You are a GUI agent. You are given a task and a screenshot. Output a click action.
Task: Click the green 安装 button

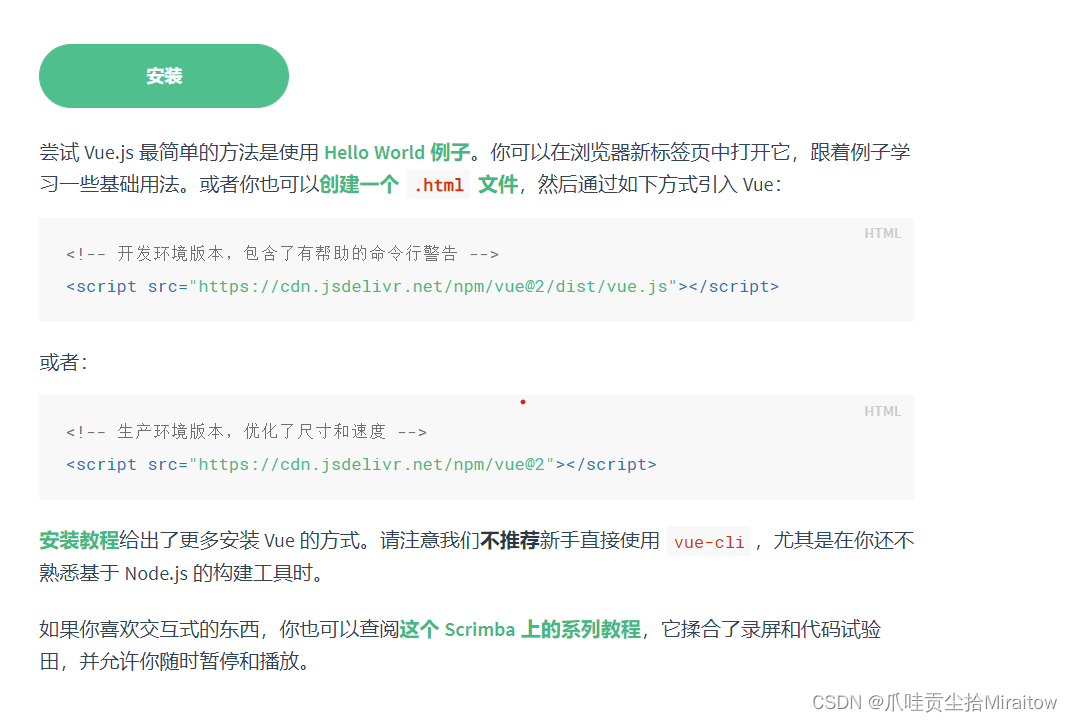click(164, 76)
